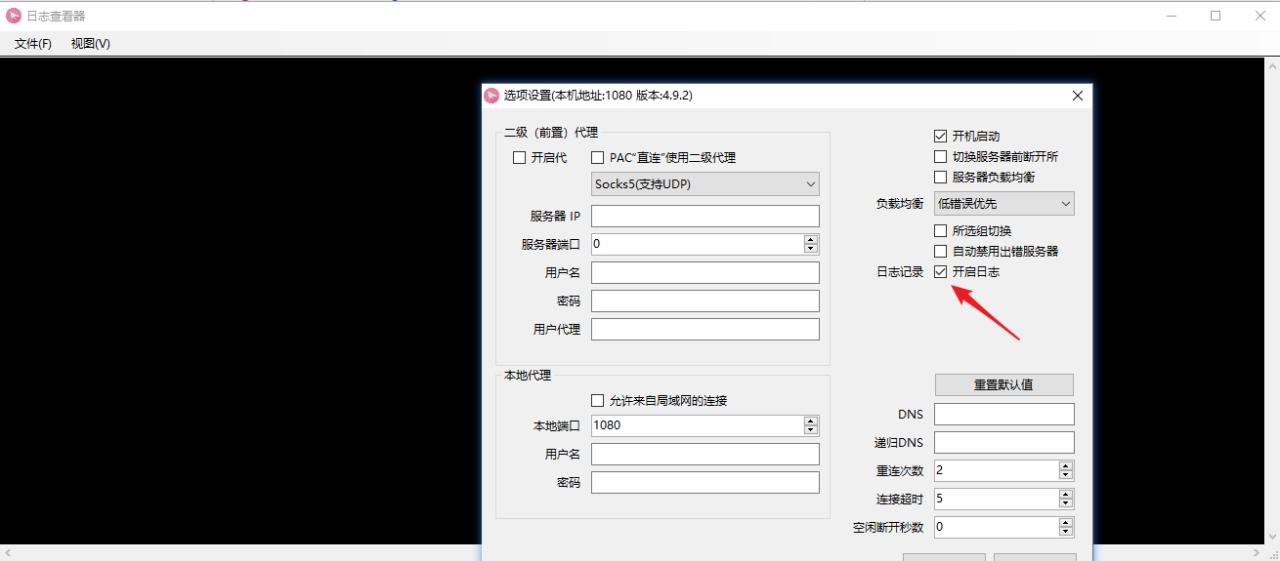Screen dimensions: 1280x561
Task: Increase 服务器端口 with up arrow
Action: point(811,239)
